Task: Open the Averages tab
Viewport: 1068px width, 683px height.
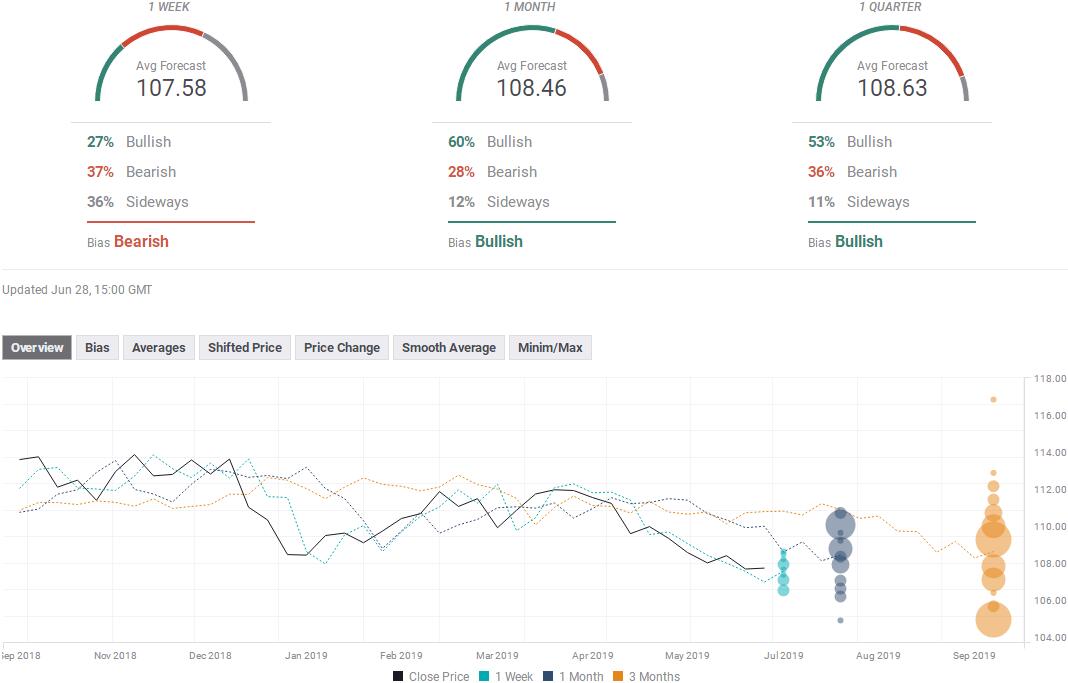Action: tap(159, 348)
